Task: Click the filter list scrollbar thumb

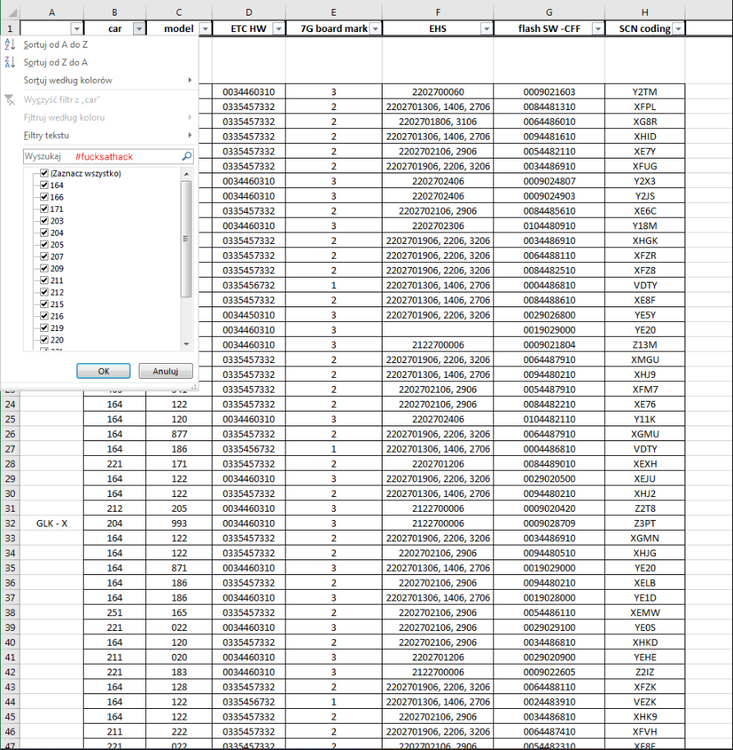Action: coord(186,239)
